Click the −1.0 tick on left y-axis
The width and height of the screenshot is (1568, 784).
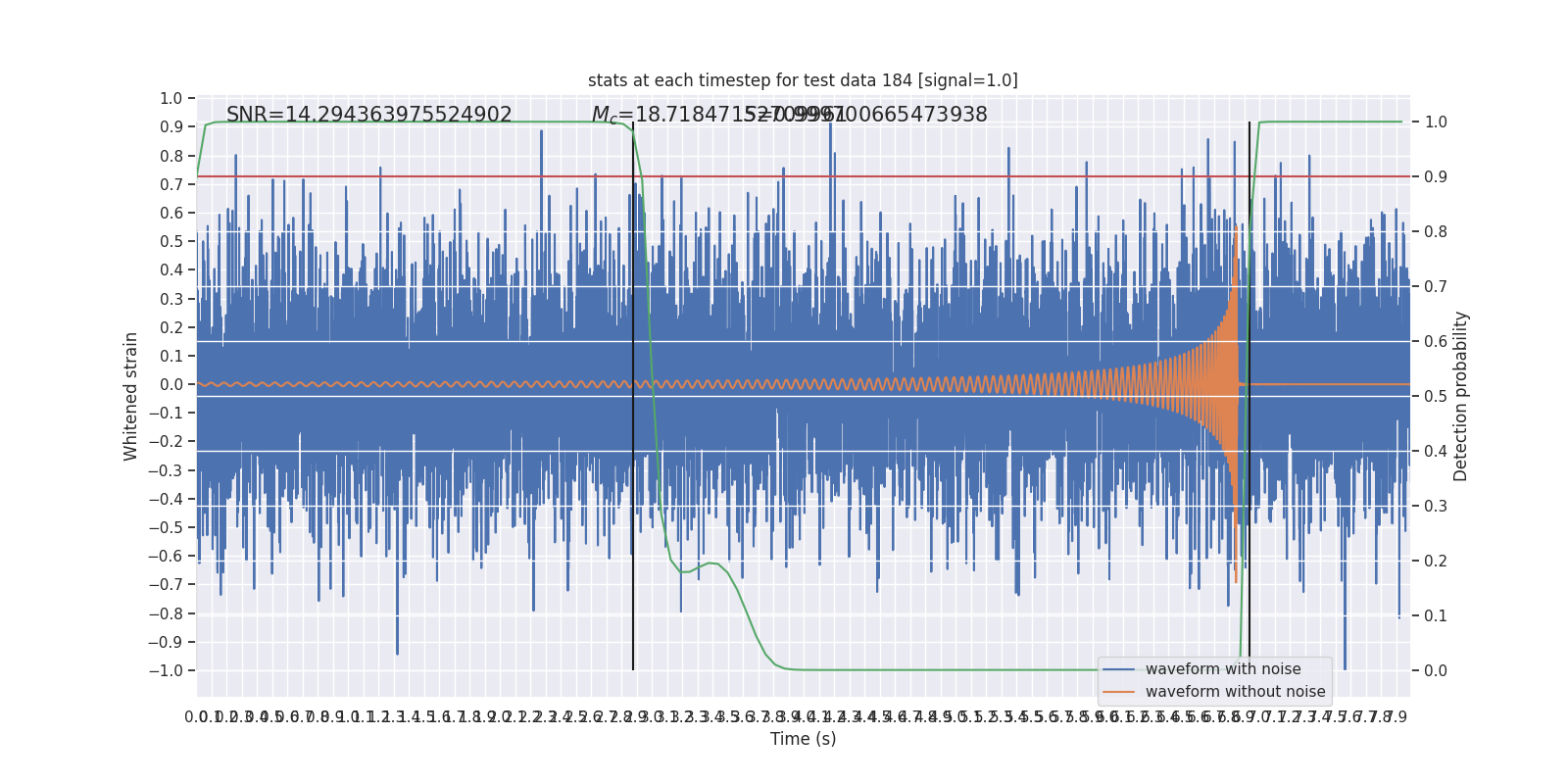click(x=166, y=670)
